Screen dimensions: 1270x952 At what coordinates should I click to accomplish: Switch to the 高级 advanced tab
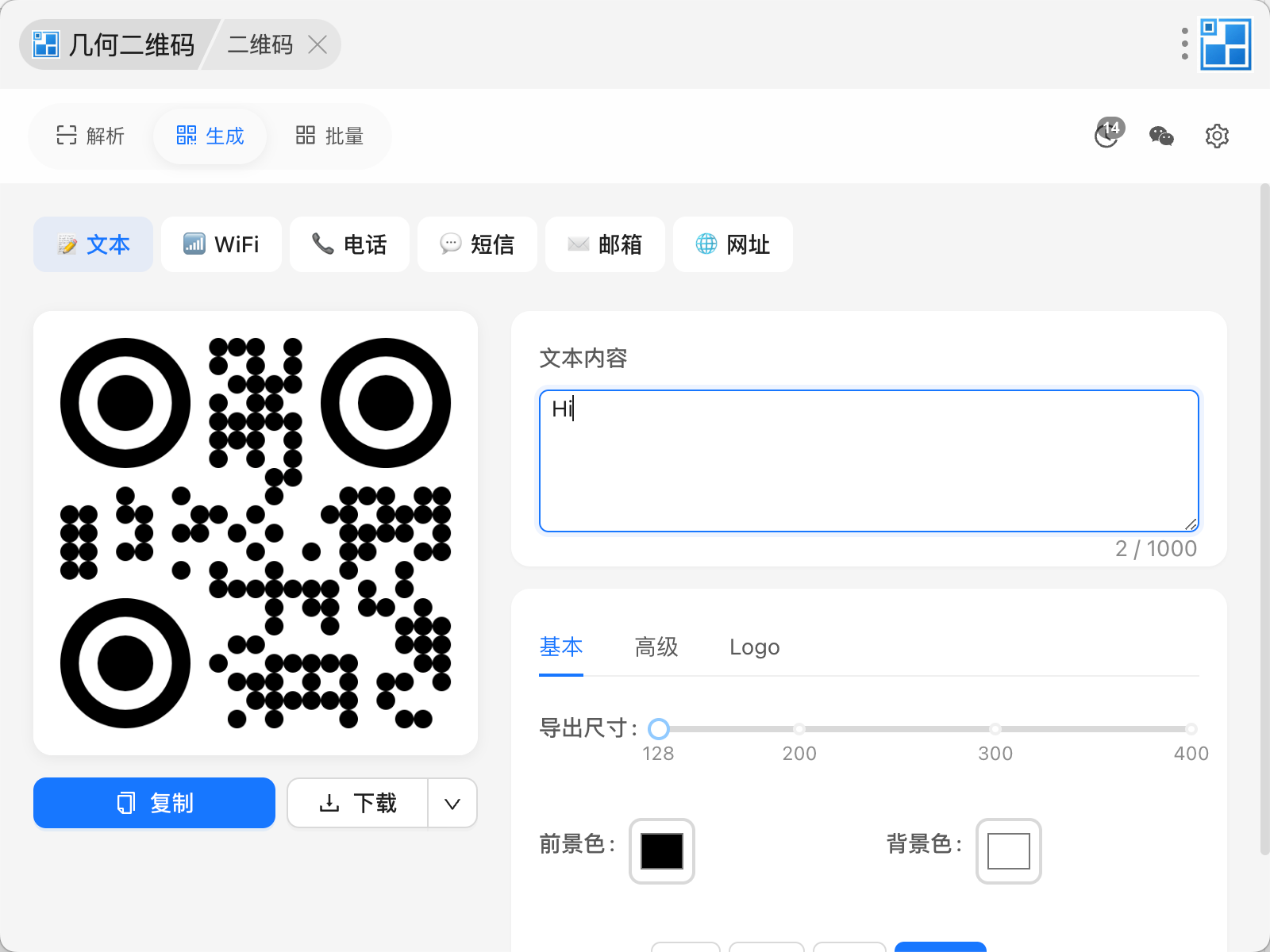click(656, 647)
